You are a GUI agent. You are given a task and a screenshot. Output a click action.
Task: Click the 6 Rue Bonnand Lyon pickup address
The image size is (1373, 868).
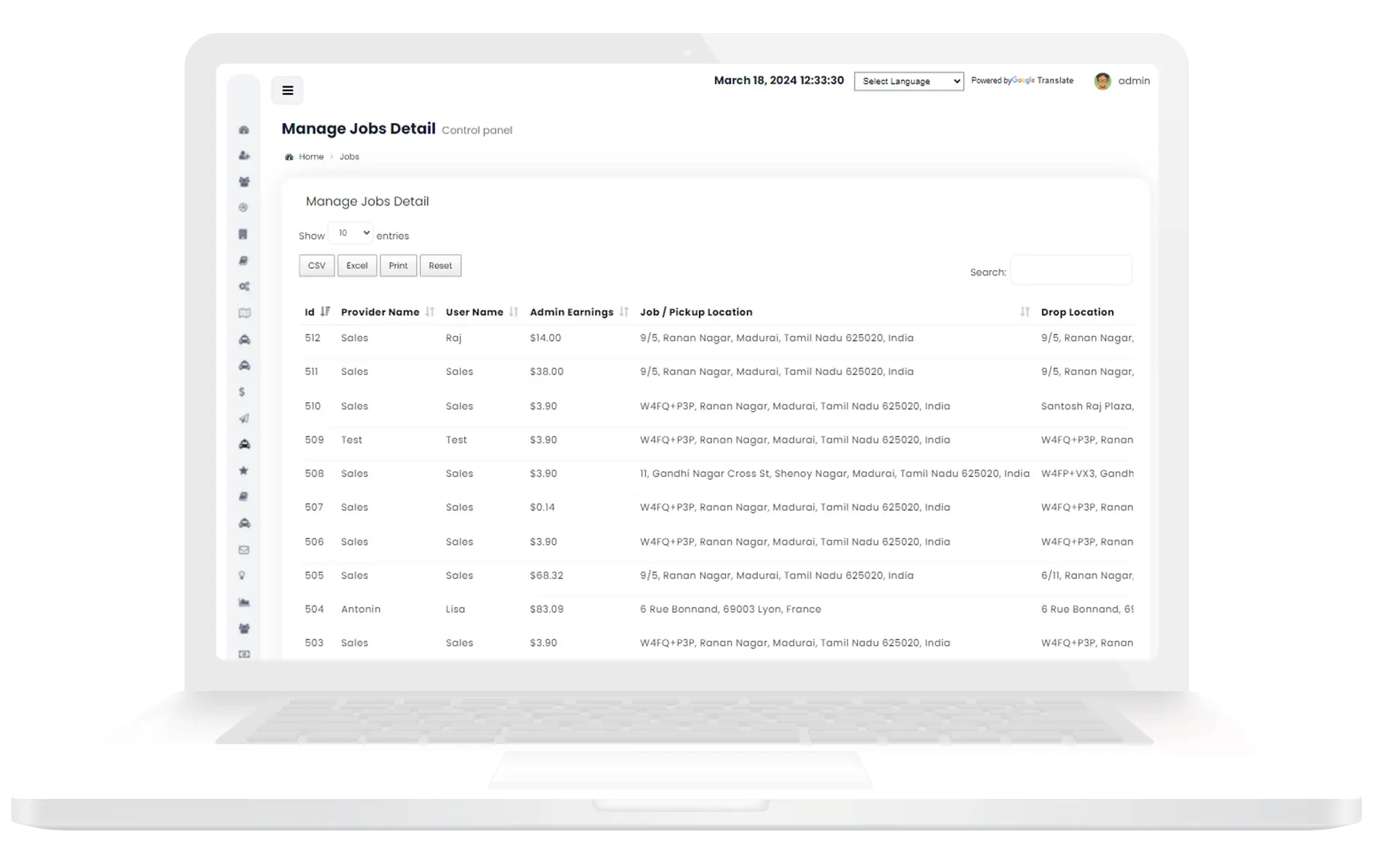[731, 609]
